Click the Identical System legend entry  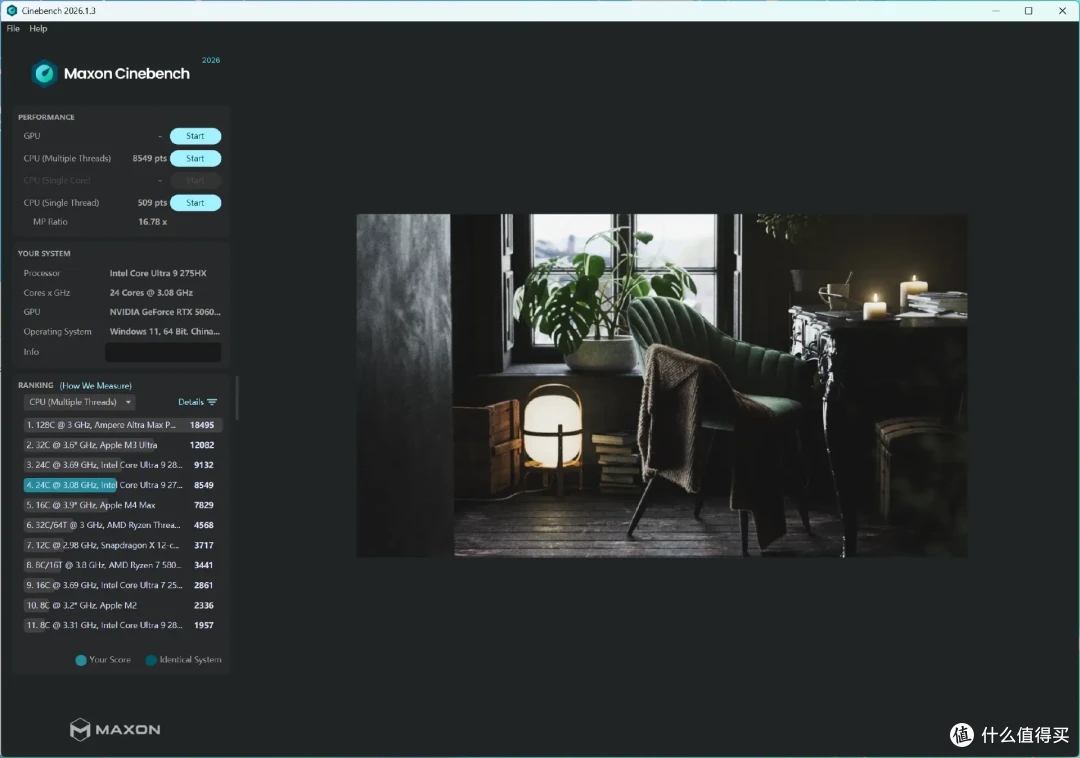(184, 660)
